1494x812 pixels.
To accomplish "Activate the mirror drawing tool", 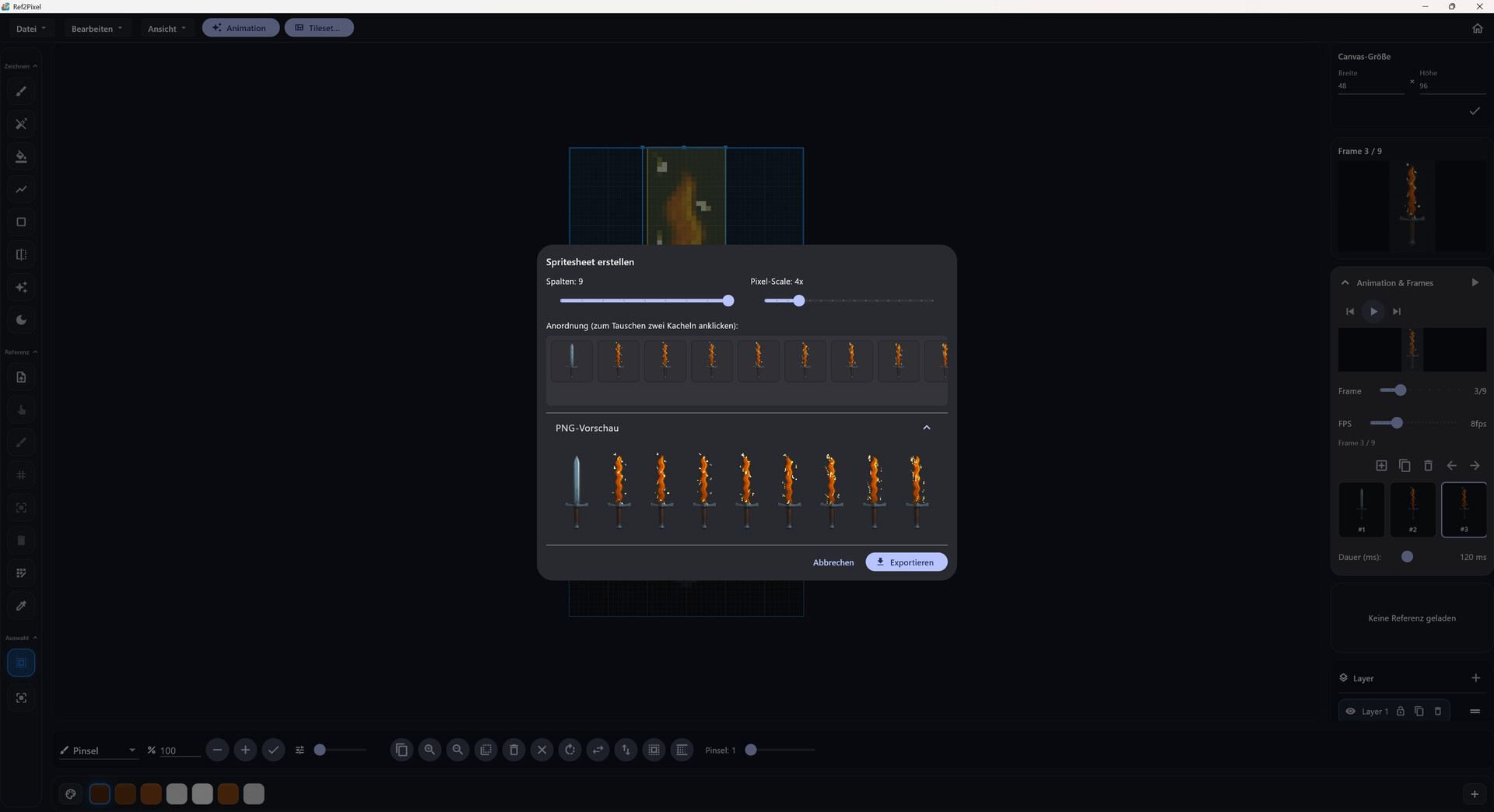I will [x=21, y=254].
